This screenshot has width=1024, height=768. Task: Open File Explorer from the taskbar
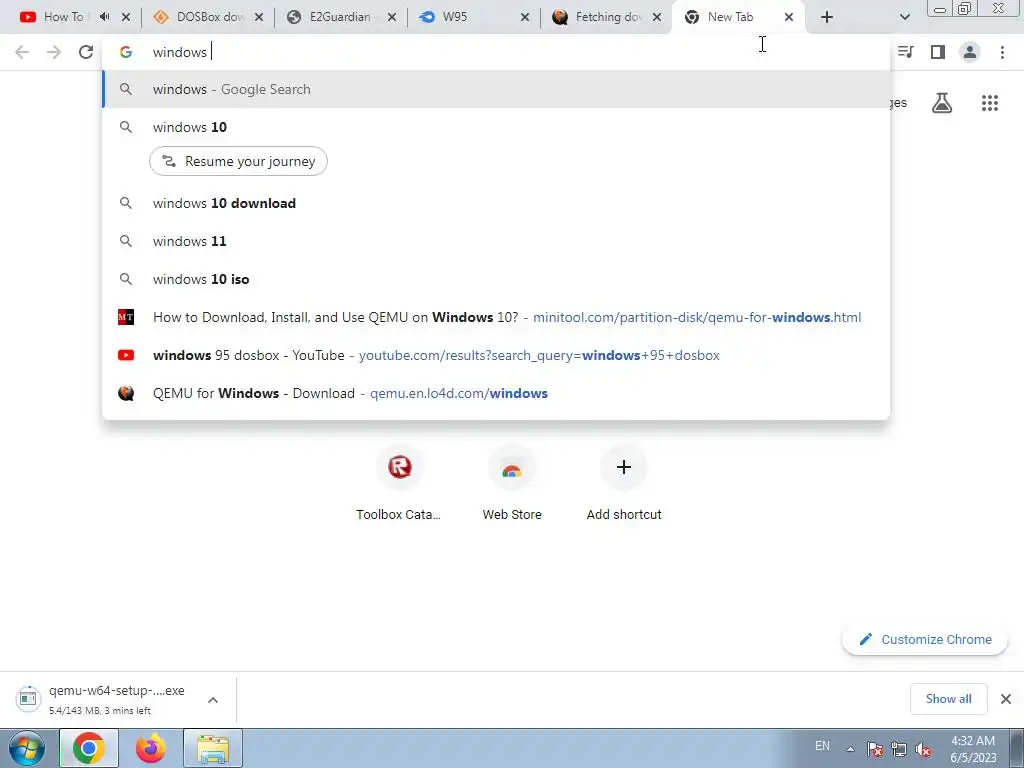point(213,748)
